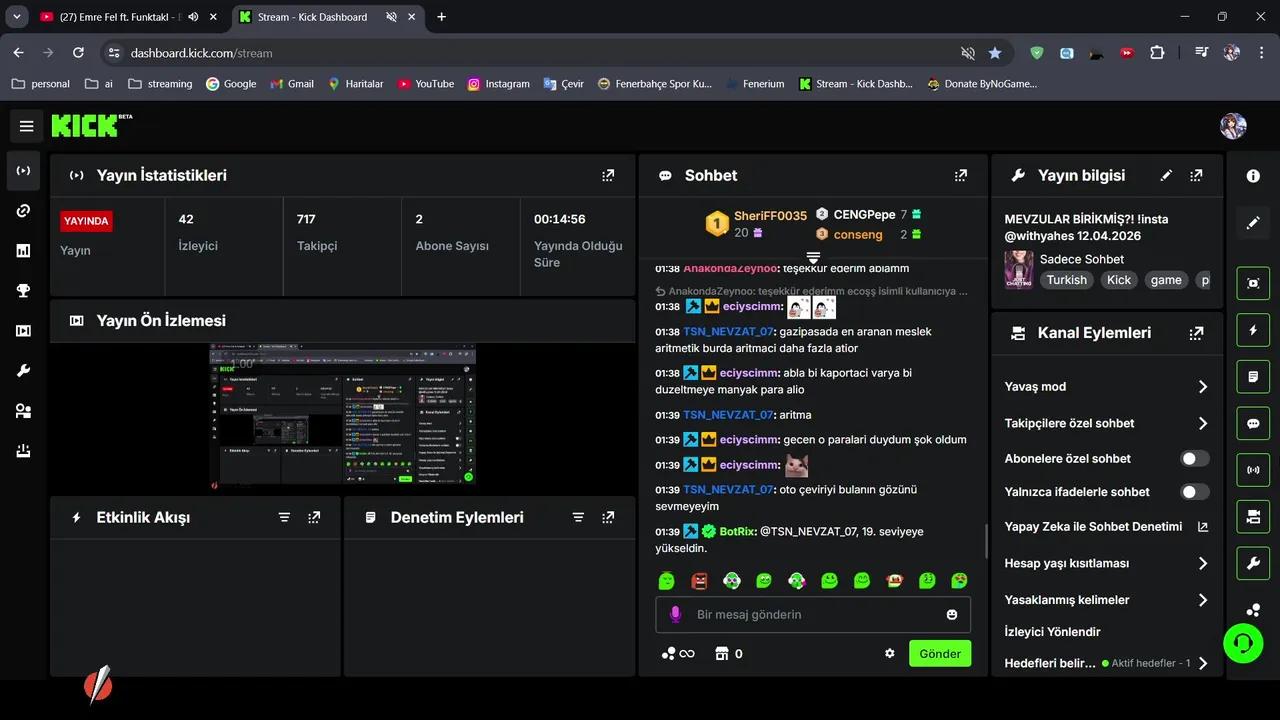This screenshot has width=1280, height=720.
Task: Click the green headset support button
Action: pyautogui.click(x=1243, y=643)
